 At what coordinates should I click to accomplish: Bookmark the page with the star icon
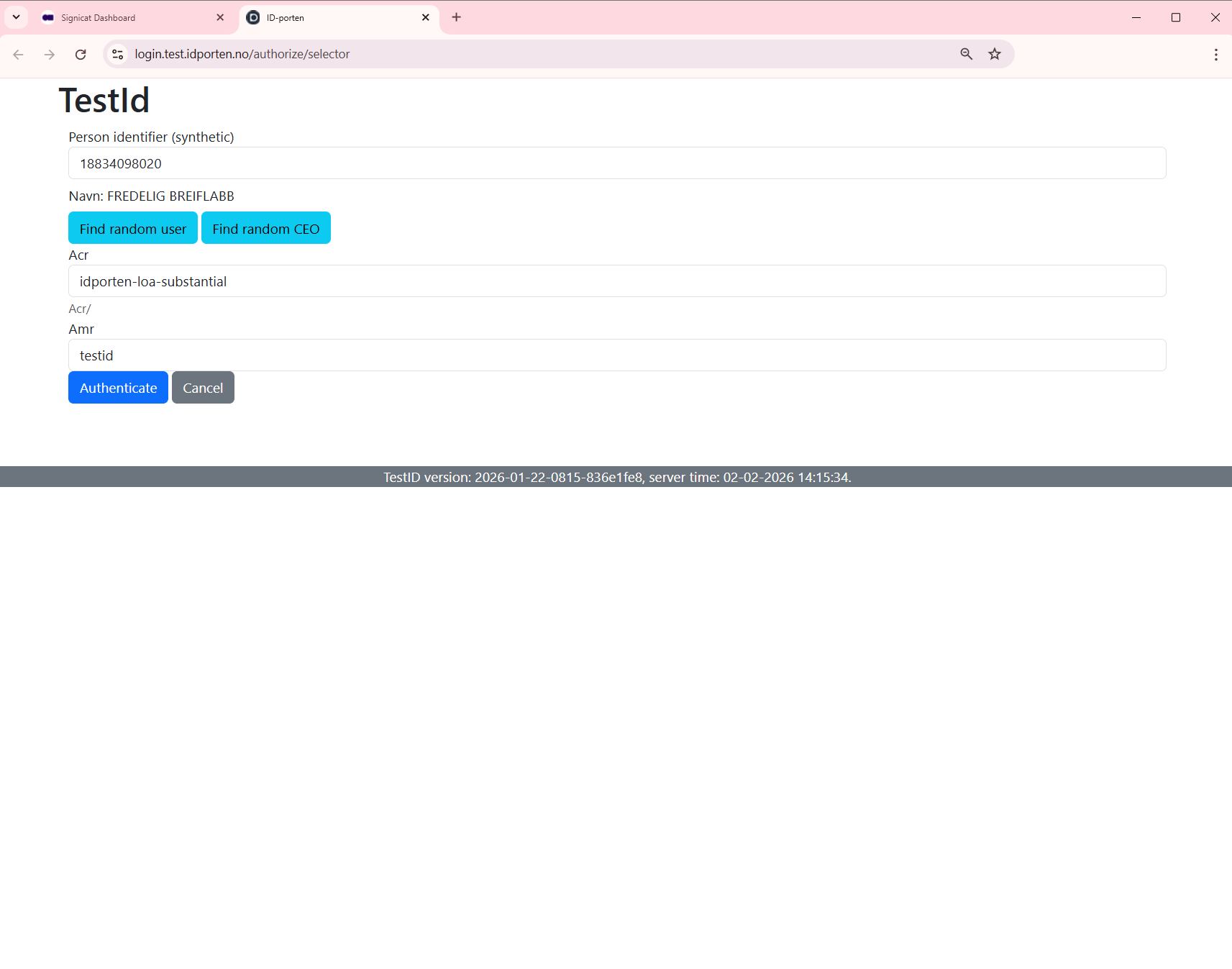(995, 54)
